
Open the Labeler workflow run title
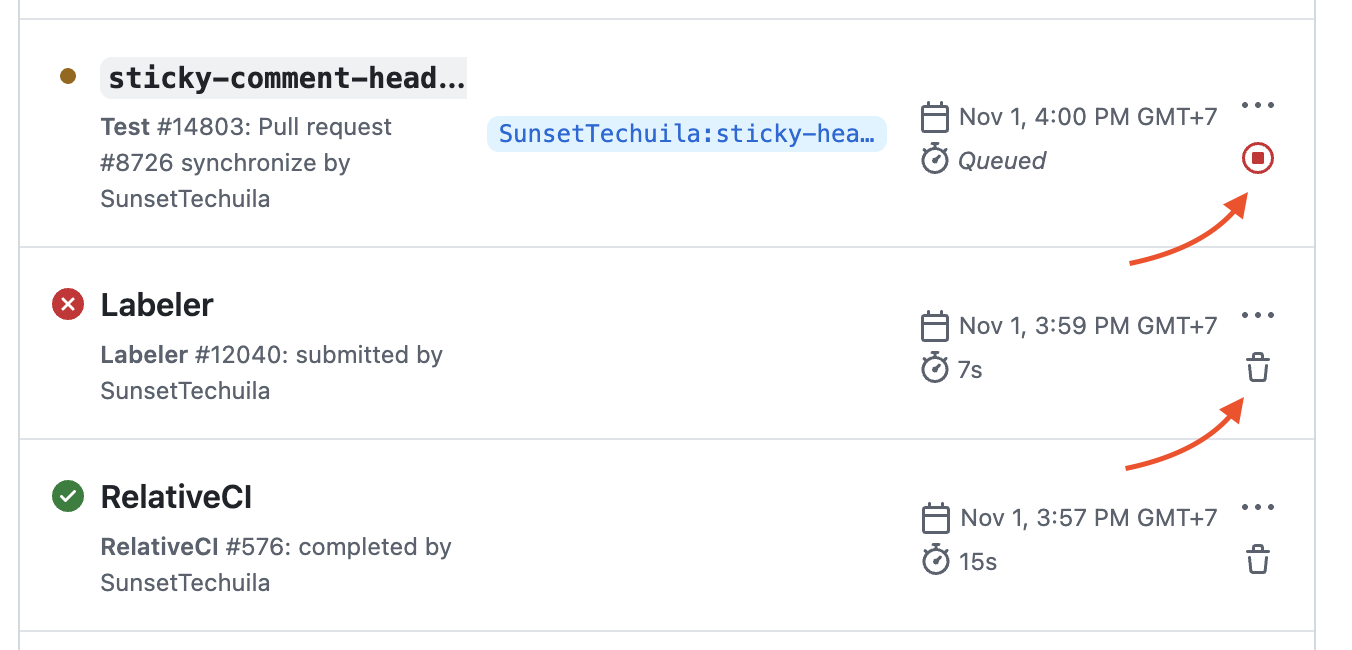(157, 305)
